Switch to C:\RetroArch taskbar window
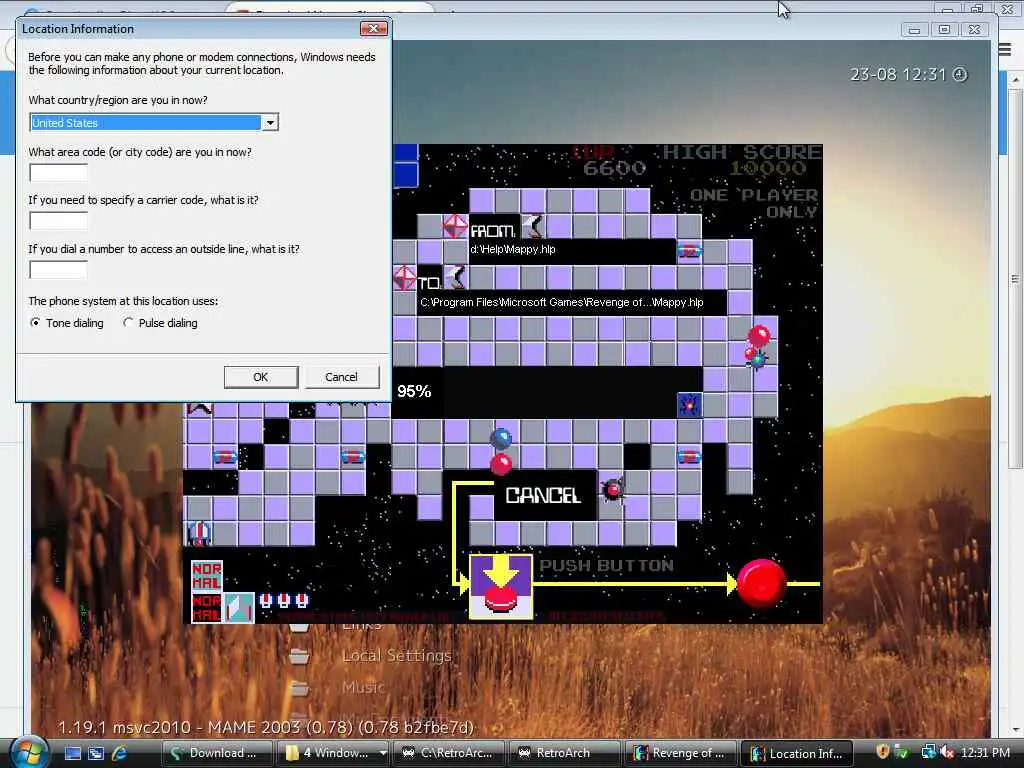 pos(449,753)
